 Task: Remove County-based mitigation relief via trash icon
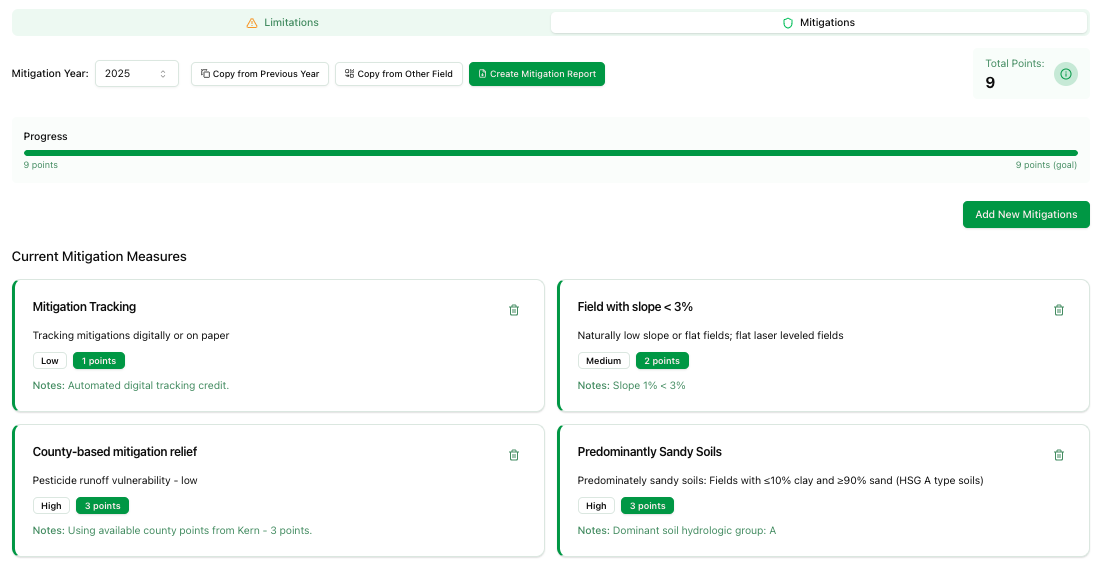(x=514, y=455)
